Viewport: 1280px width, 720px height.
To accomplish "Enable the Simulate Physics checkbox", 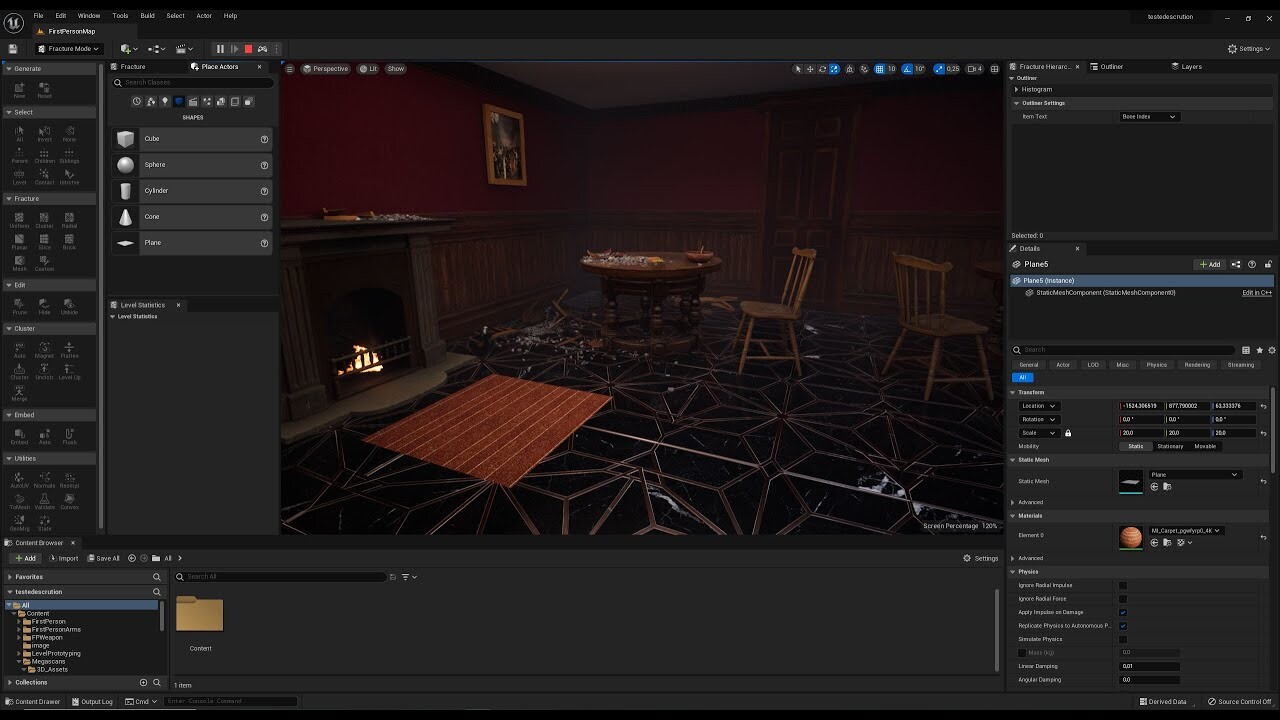I will [x=1124, y=639].
